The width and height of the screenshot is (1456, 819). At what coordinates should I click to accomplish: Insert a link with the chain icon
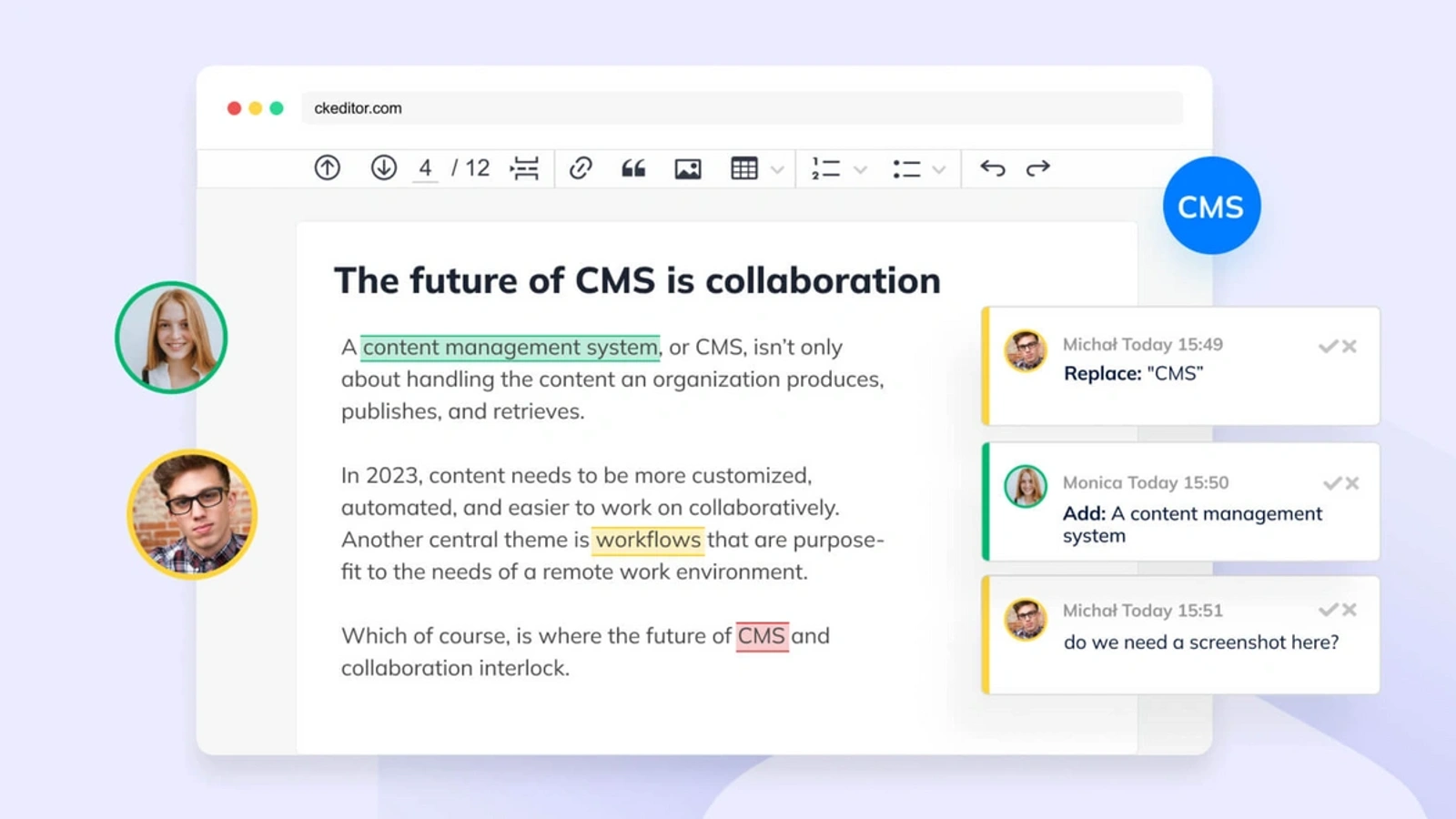tap(581, 168)
